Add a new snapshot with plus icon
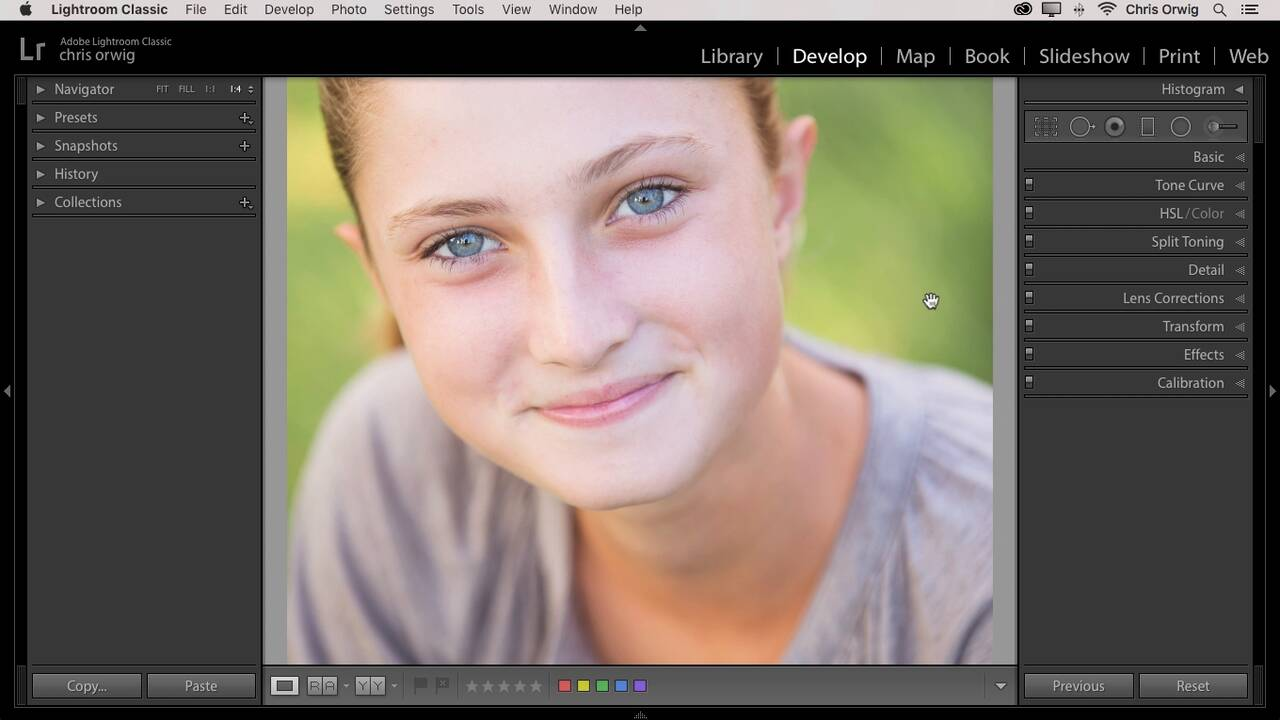Screen dimensions: 1280x720 click(x=244, y=146)
